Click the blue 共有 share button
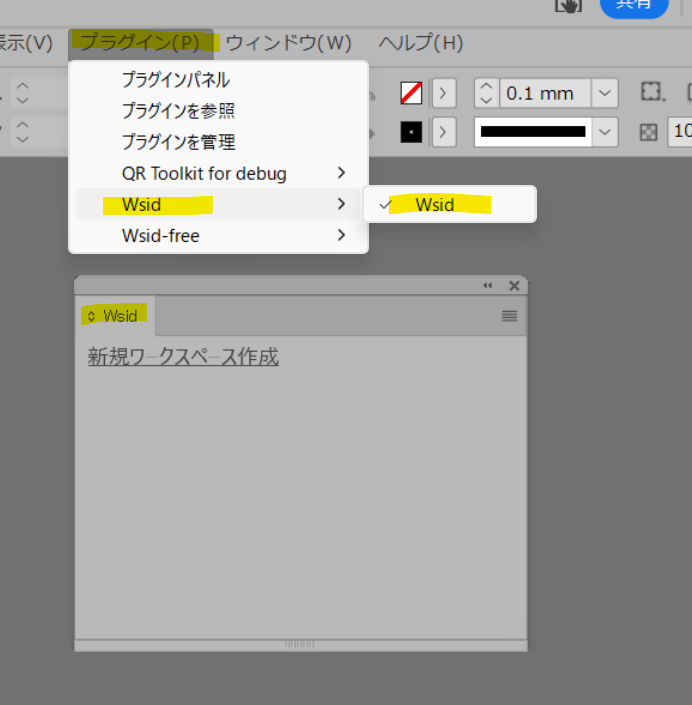The height and width of the screenshot is (705, 692). click(x=633, y=6)
